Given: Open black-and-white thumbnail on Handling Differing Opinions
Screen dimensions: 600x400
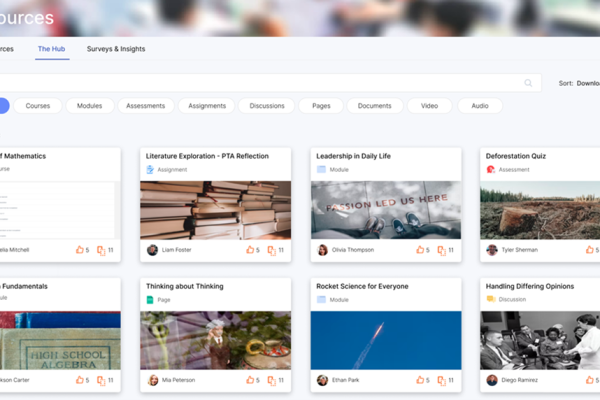Looking at the screenshot, I should tap(540, 340).
